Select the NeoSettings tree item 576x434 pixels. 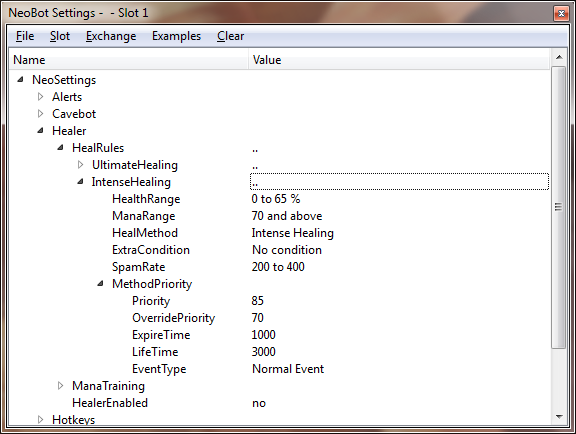click(x=64, y=80)
